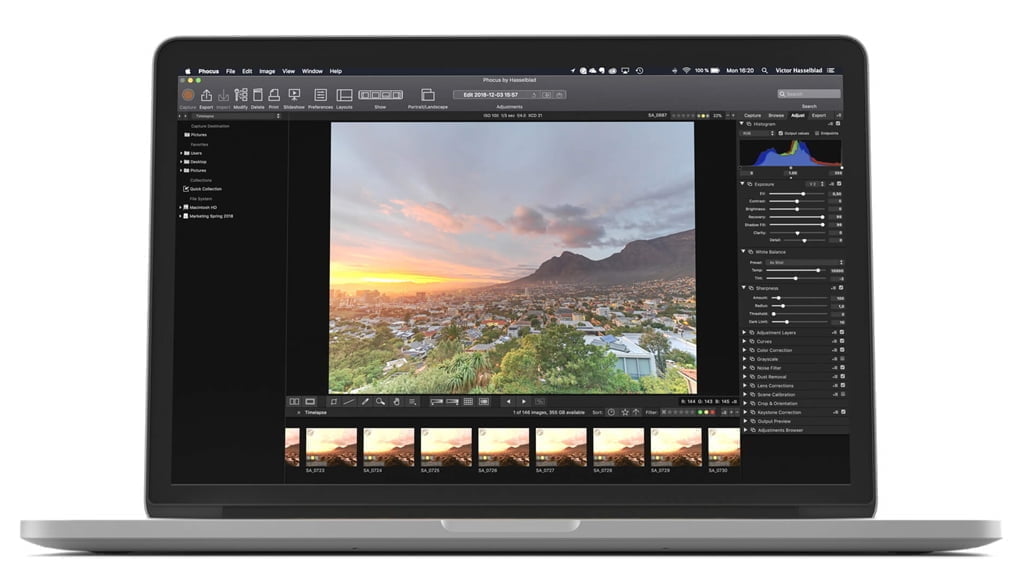1024x586 pixels.
Task: Sort thumbnails by time clock icon
Action: 611,412
